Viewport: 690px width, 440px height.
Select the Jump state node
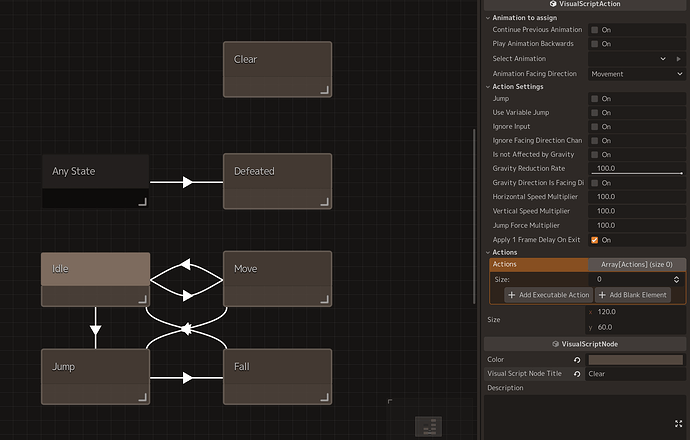point(95,377)
